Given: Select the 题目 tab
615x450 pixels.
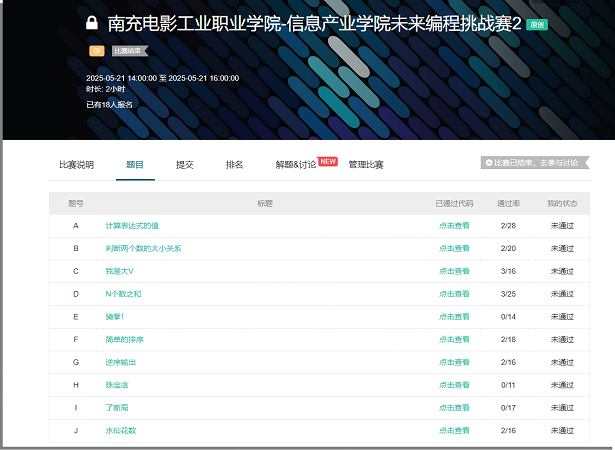Looking at the screenshot, I should tap(135, 165).
